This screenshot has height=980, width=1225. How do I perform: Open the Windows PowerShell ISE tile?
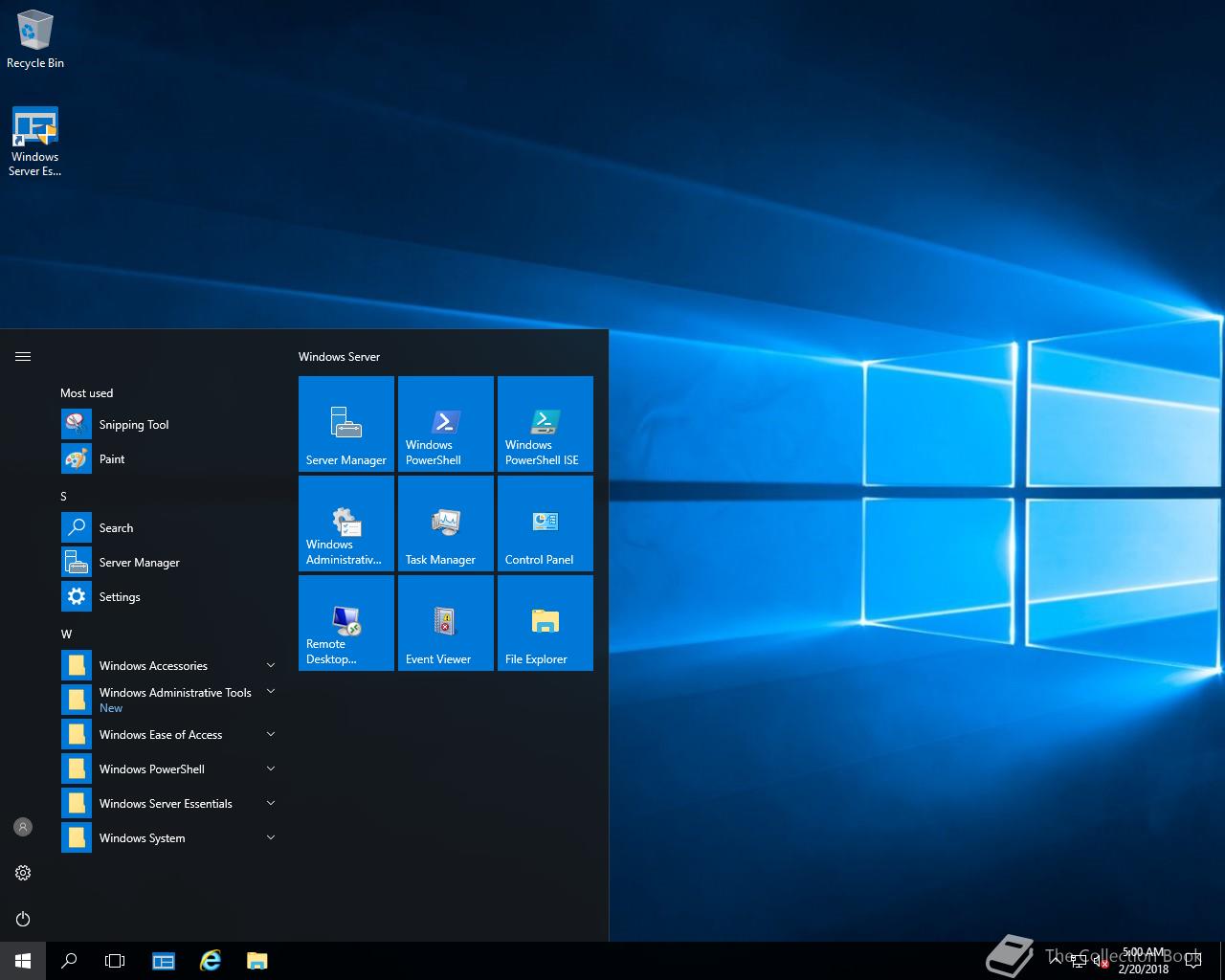pyautogui.click(x=546, y=424)
